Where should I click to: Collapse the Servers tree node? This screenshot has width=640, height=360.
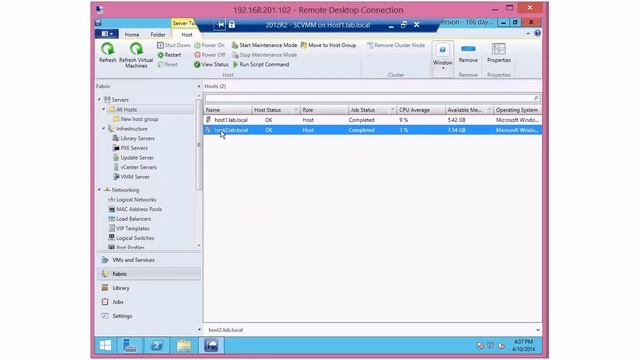point(99,100)
